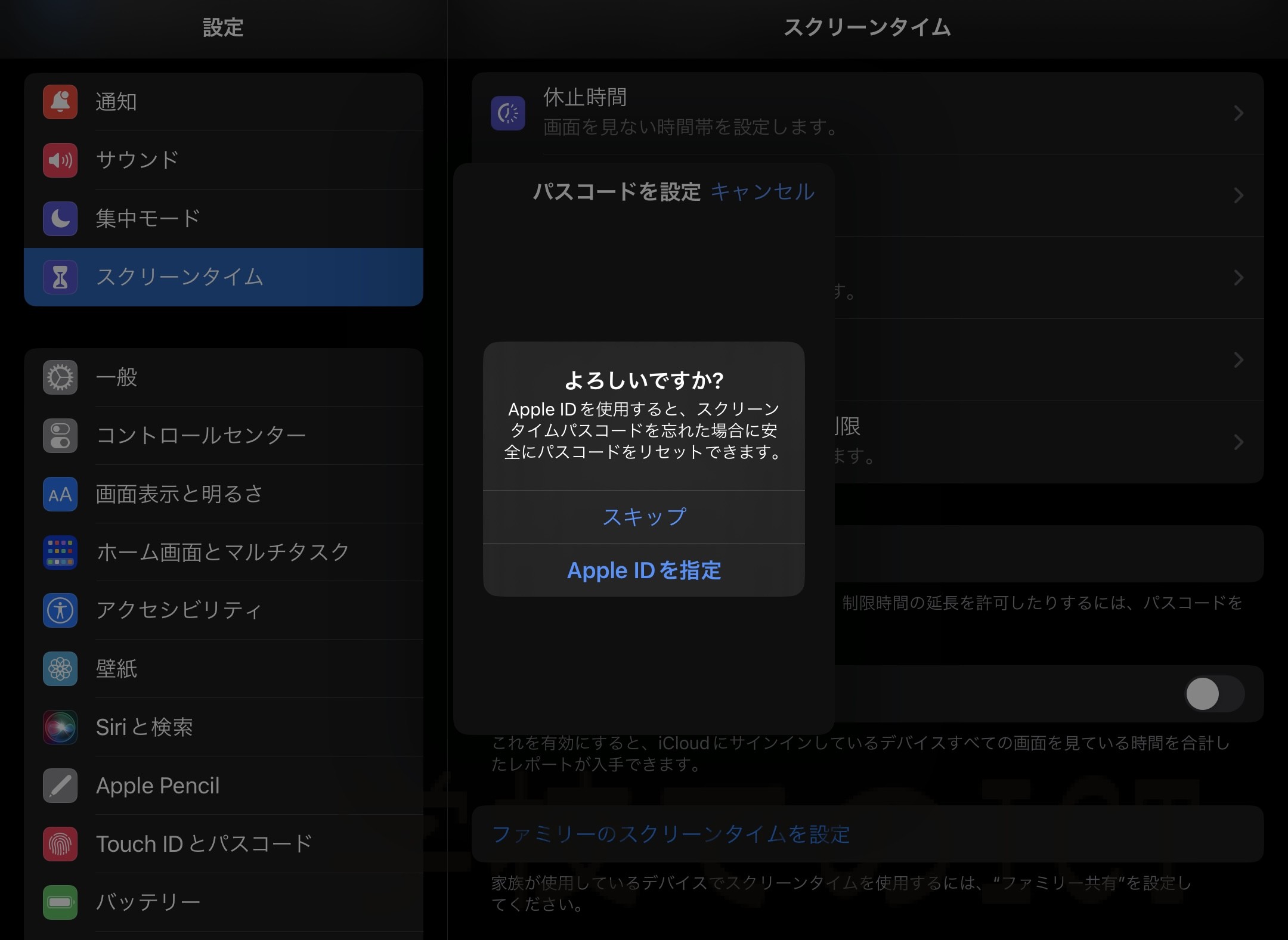
Task: Tap the Touch ID fingerprint icon
Action: (x=60, y=844)
